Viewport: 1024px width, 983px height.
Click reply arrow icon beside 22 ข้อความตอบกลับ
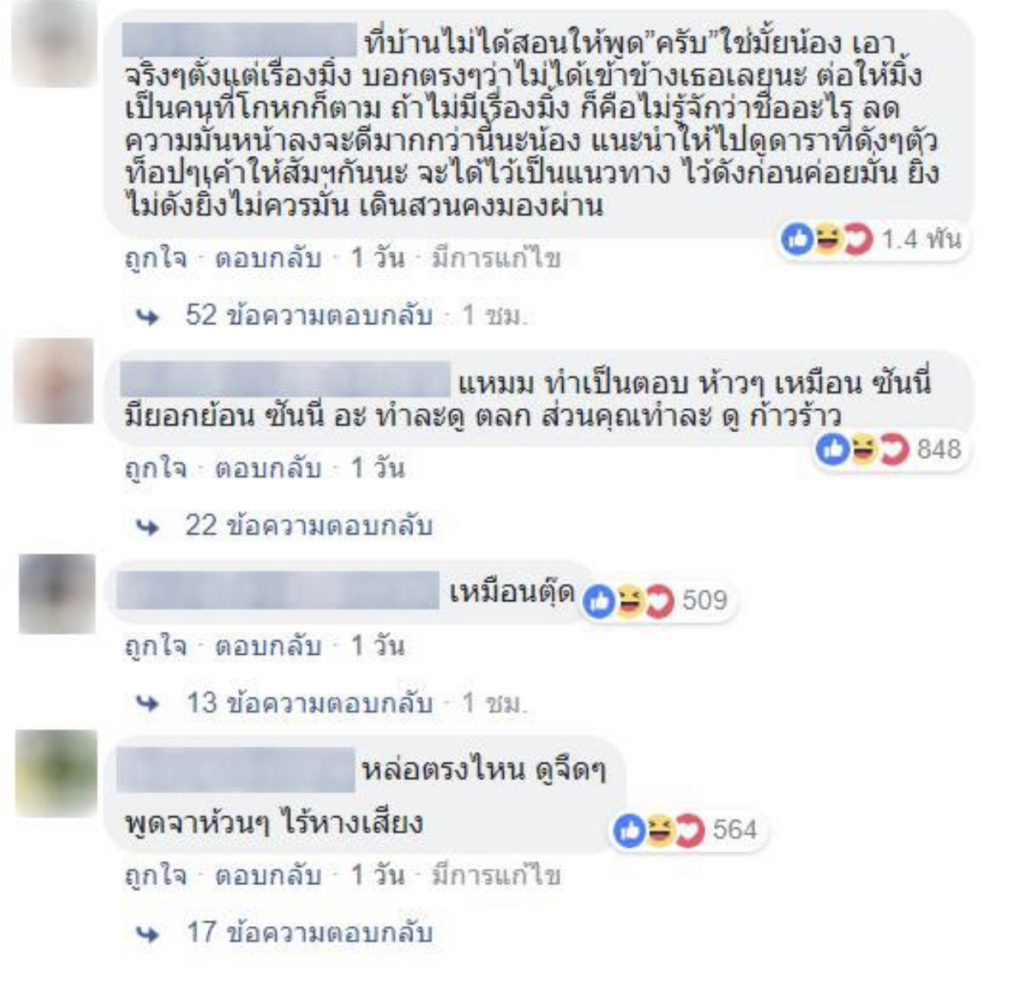[148, 526]
